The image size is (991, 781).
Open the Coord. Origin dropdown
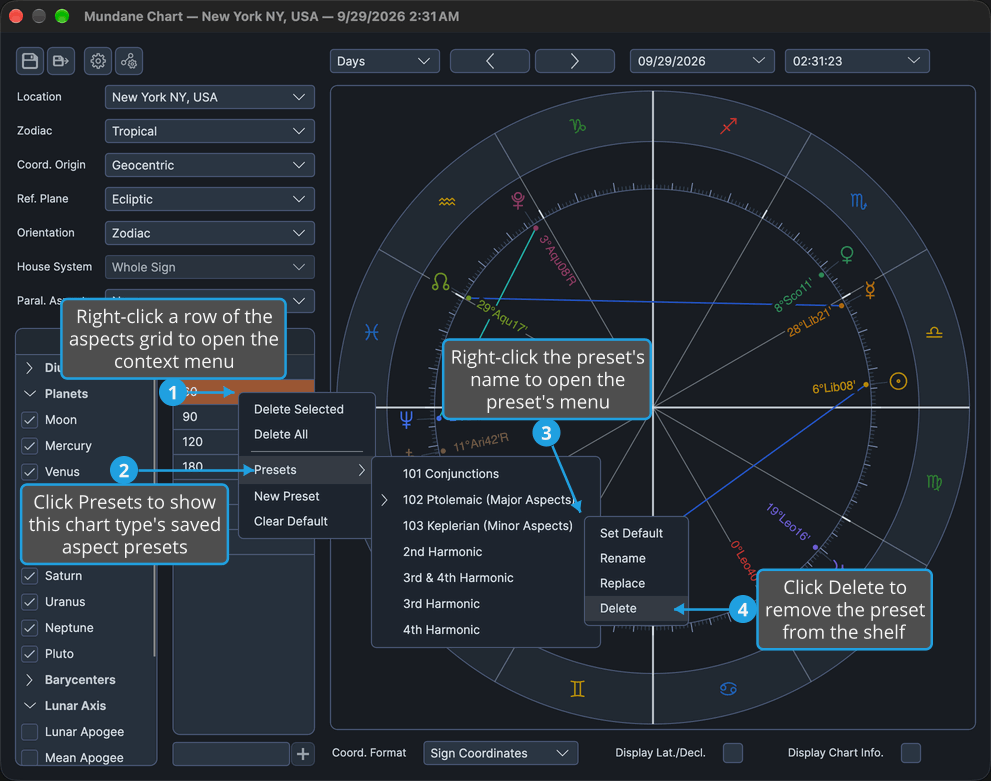[210, 166]
